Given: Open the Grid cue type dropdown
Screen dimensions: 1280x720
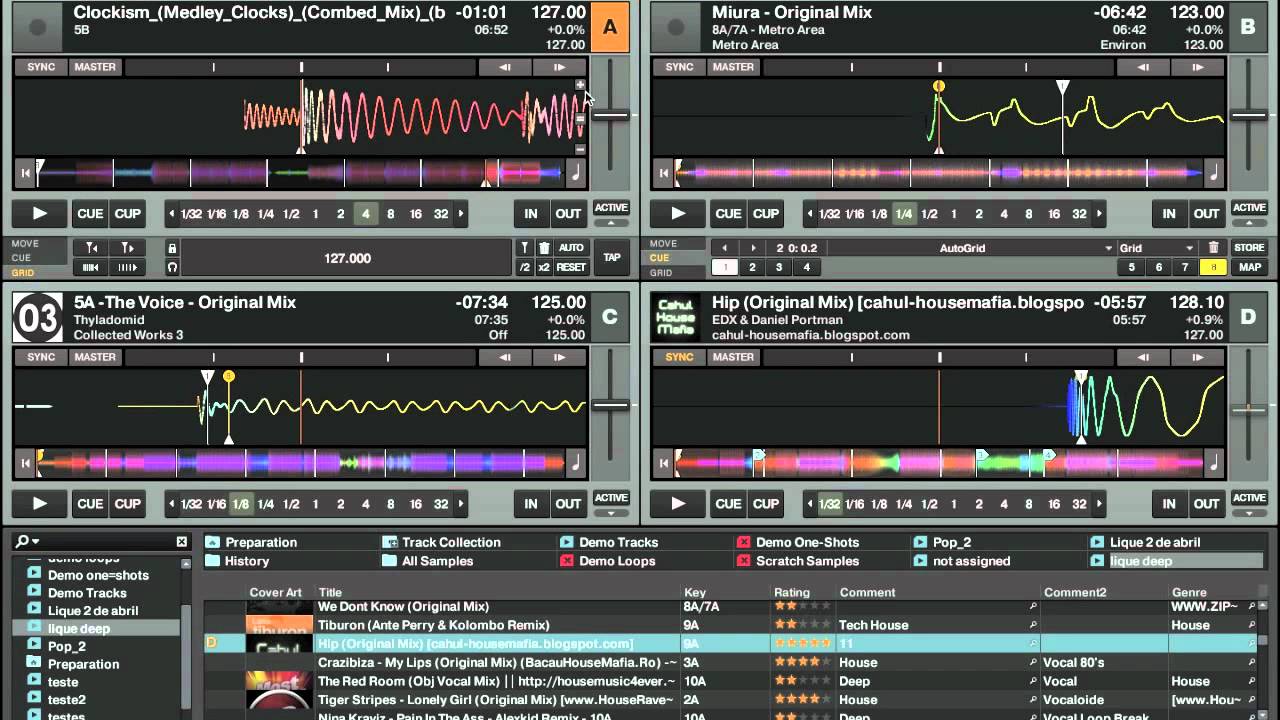Looking at the screenshot, I should coord(1189,248).
